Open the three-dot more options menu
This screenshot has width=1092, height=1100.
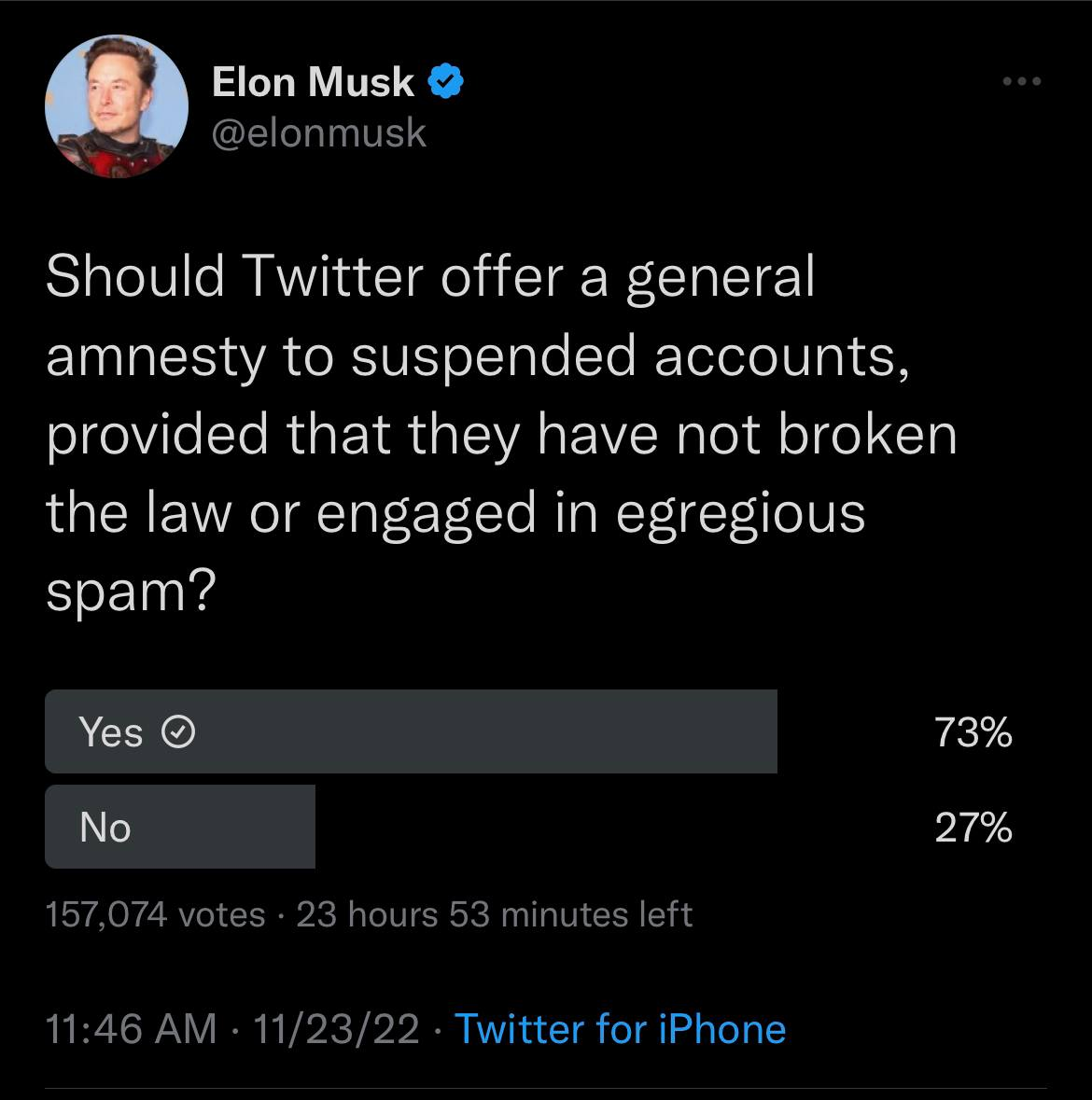click(x=1021, y=82)
